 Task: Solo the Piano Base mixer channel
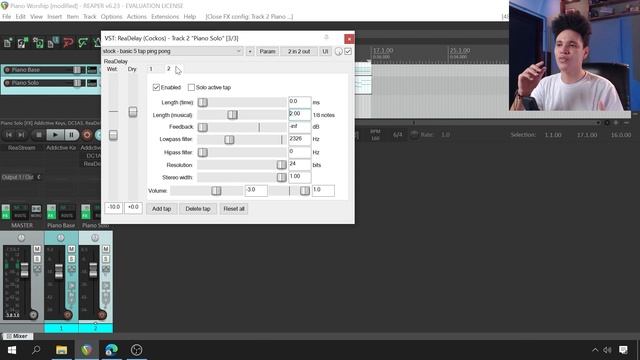pyautogui.click(x=71, y=259)
